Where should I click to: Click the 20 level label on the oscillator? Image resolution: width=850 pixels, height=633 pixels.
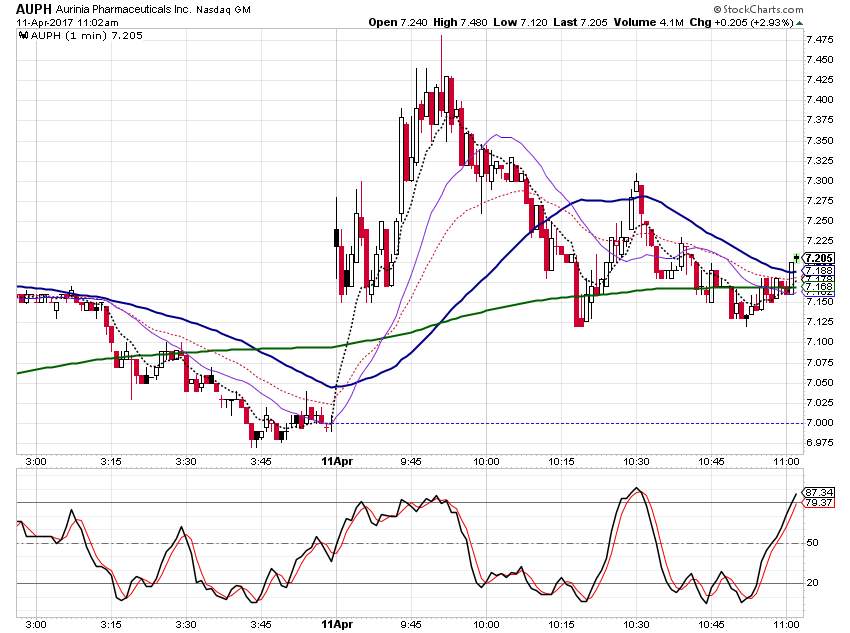pyautogui.click(x=813, y=583)
